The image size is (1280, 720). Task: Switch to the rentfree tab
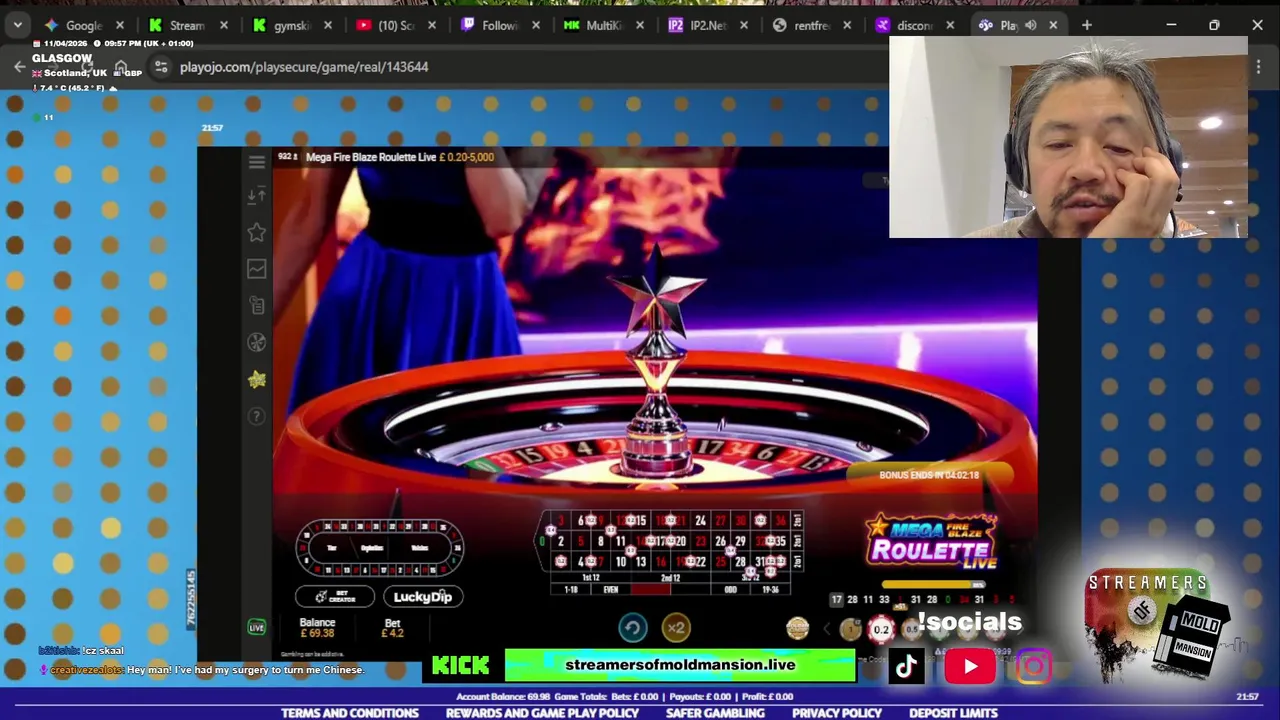812,25
